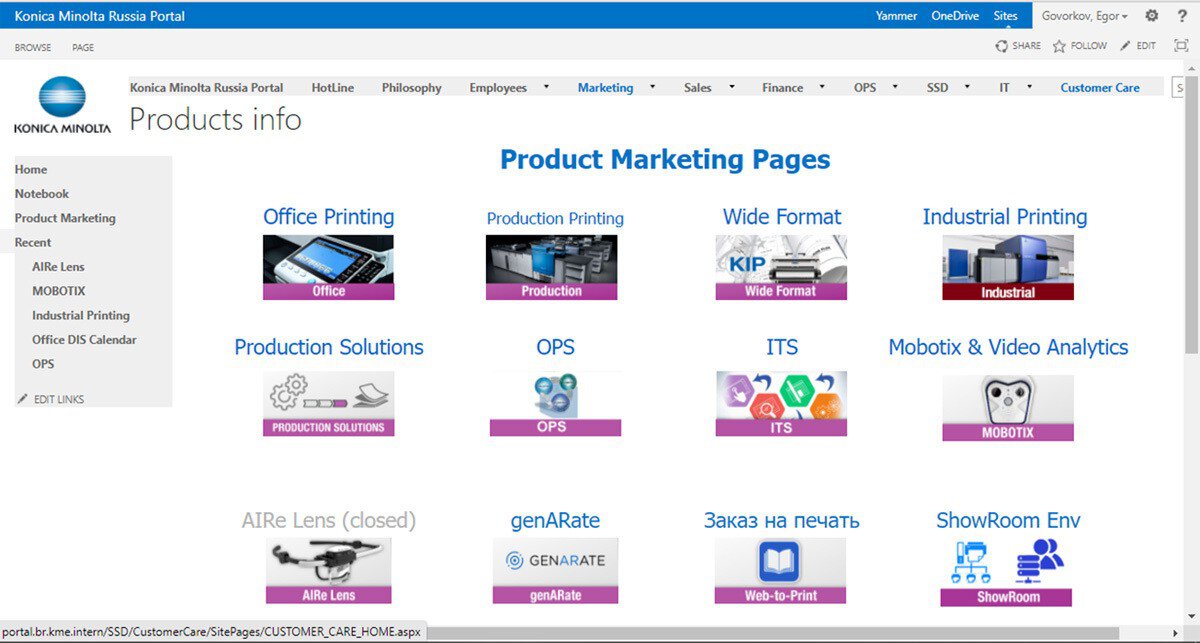1200x643 pixels.
Task: Click the Mobotix & Video Analytics link
Action: [x=1008, y=347]
